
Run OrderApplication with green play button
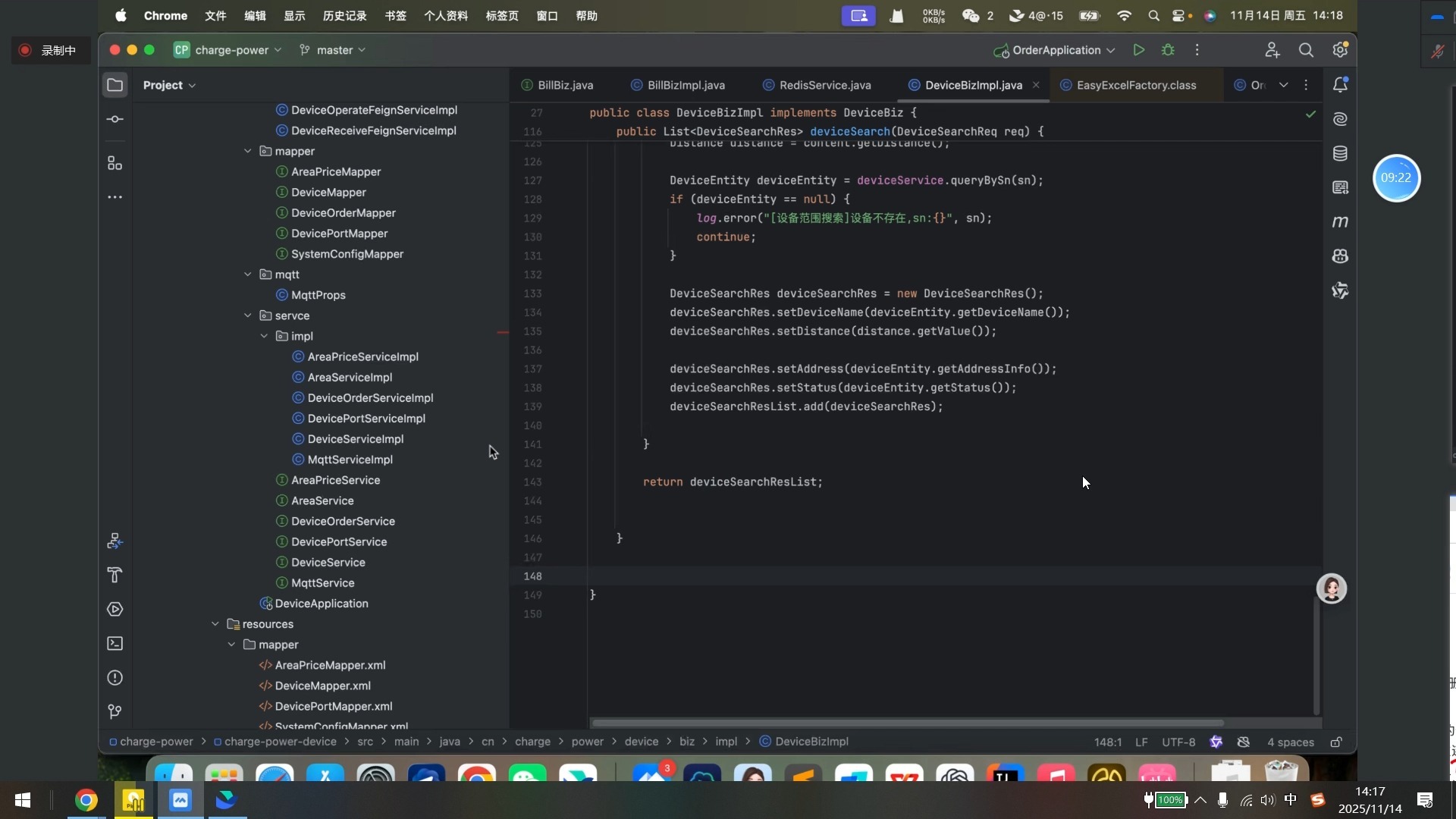1138,50
